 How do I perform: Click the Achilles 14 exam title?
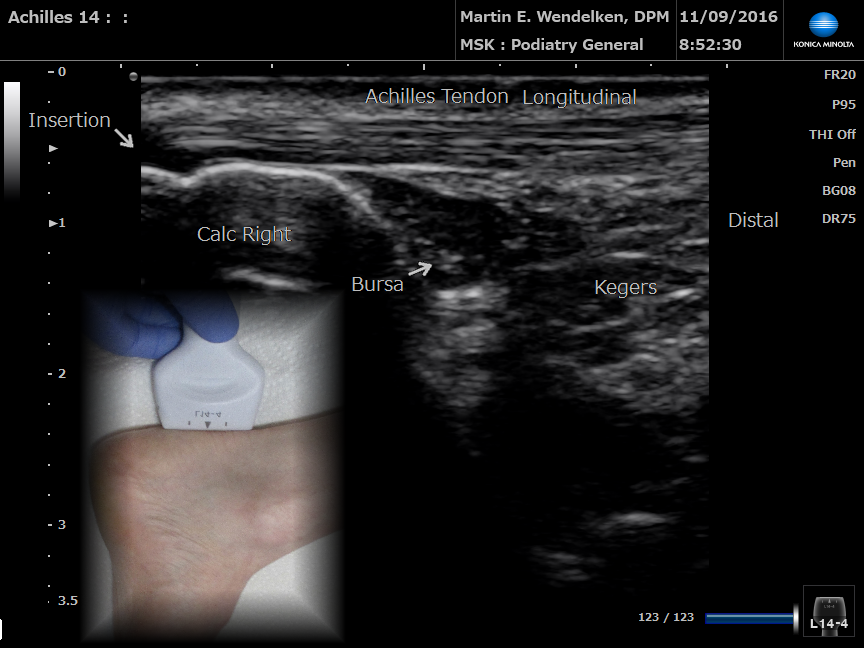tap(68, 17)
